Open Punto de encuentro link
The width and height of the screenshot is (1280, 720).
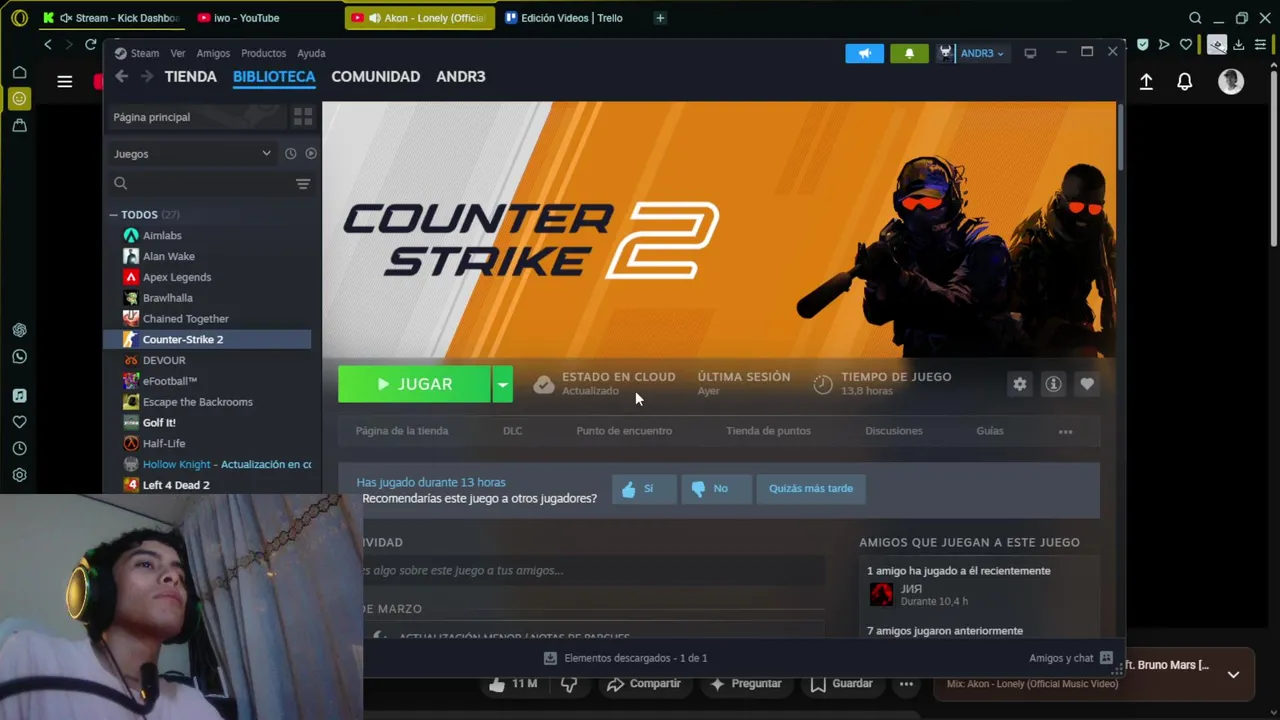(624, 431)
